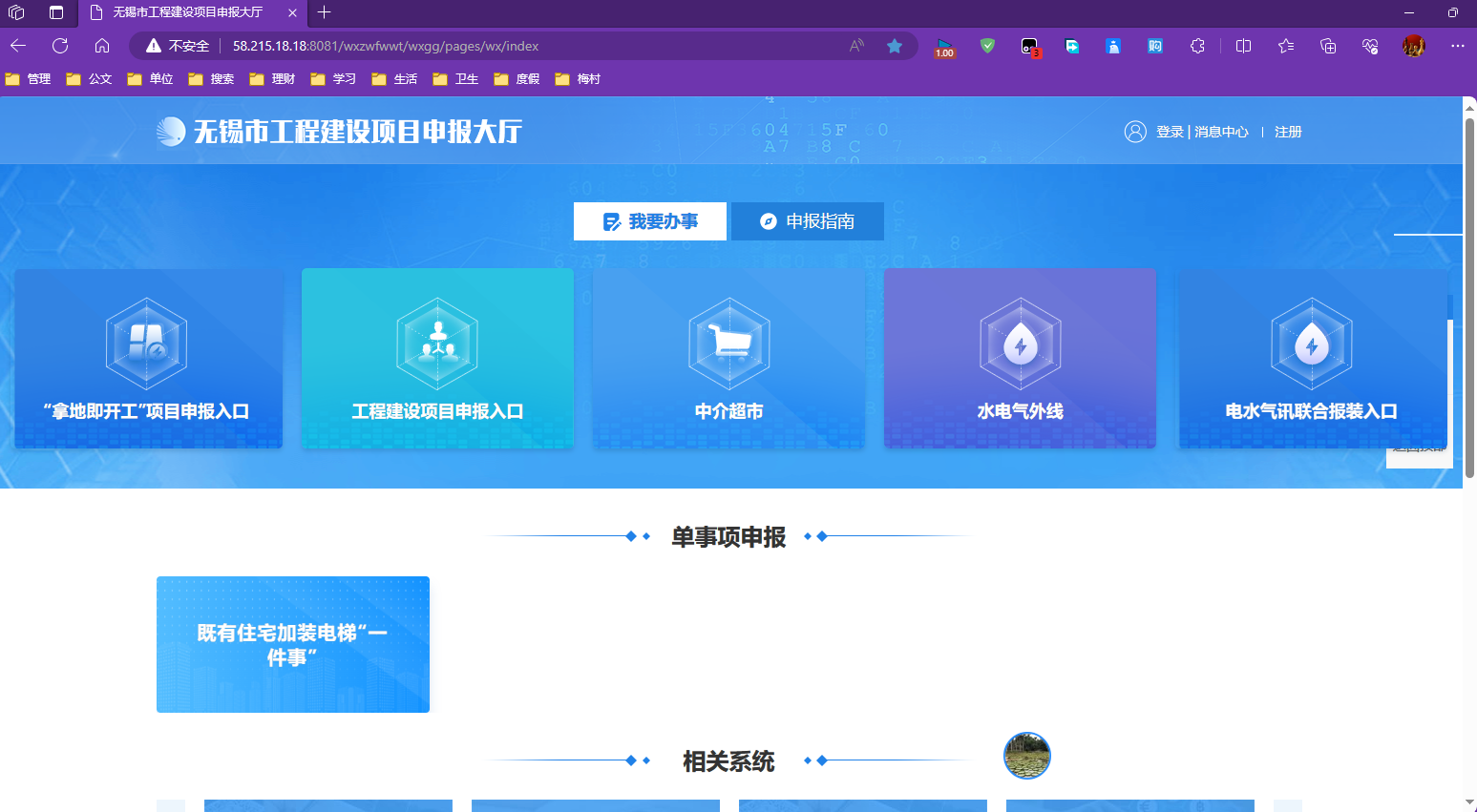Screen dimensions: 1477x812
Task: Click the 工程建设项目申报入口 hexagon icon
Action: 437,344
